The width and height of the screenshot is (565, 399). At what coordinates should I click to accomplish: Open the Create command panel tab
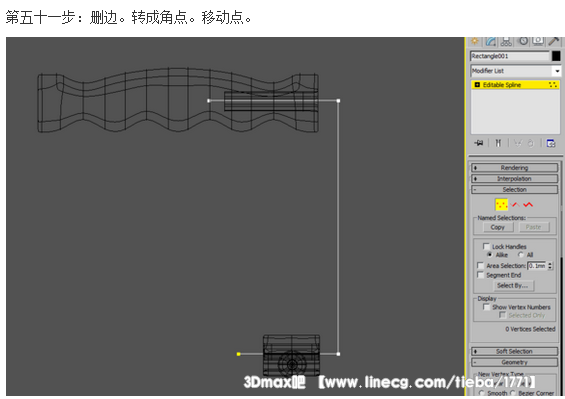pyautogui.click(x=475, y=41)
